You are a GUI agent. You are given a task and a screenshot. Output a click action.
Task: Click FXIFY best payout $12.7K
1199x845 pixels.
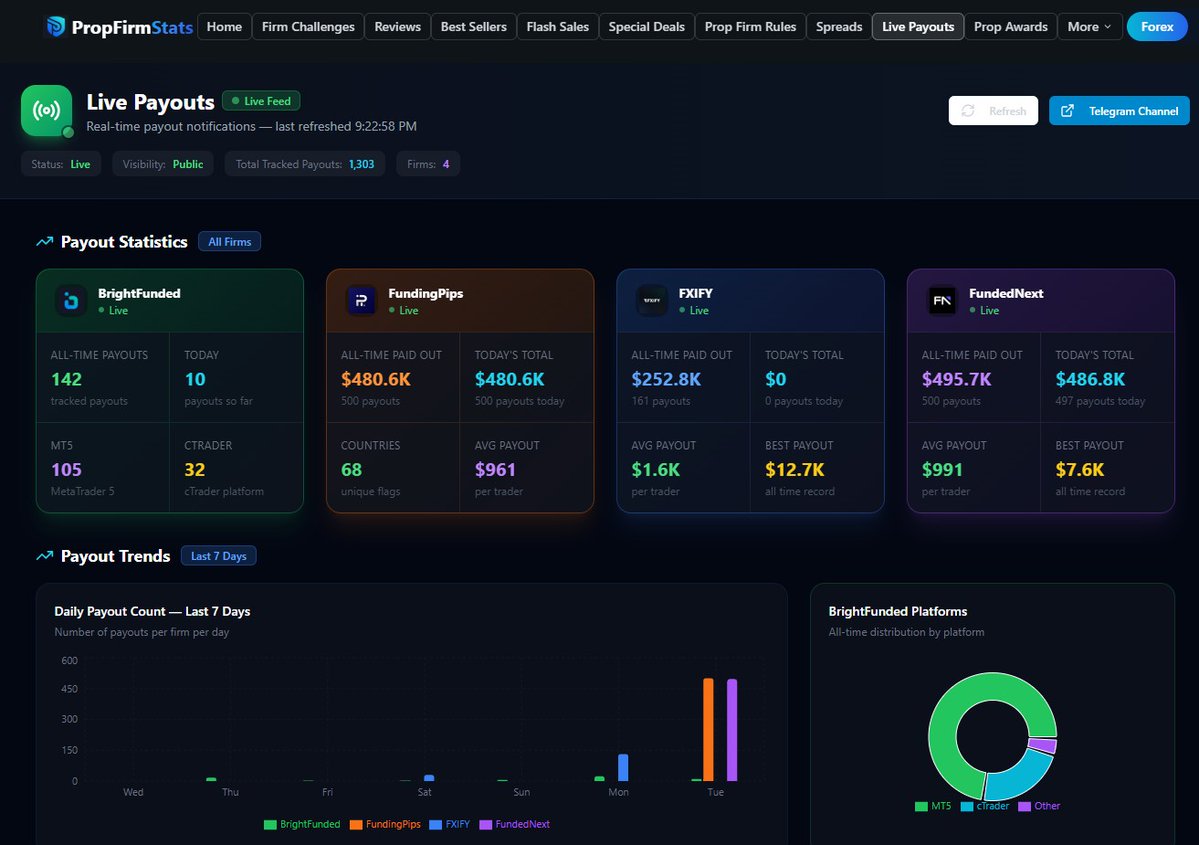tap(795, 470)
